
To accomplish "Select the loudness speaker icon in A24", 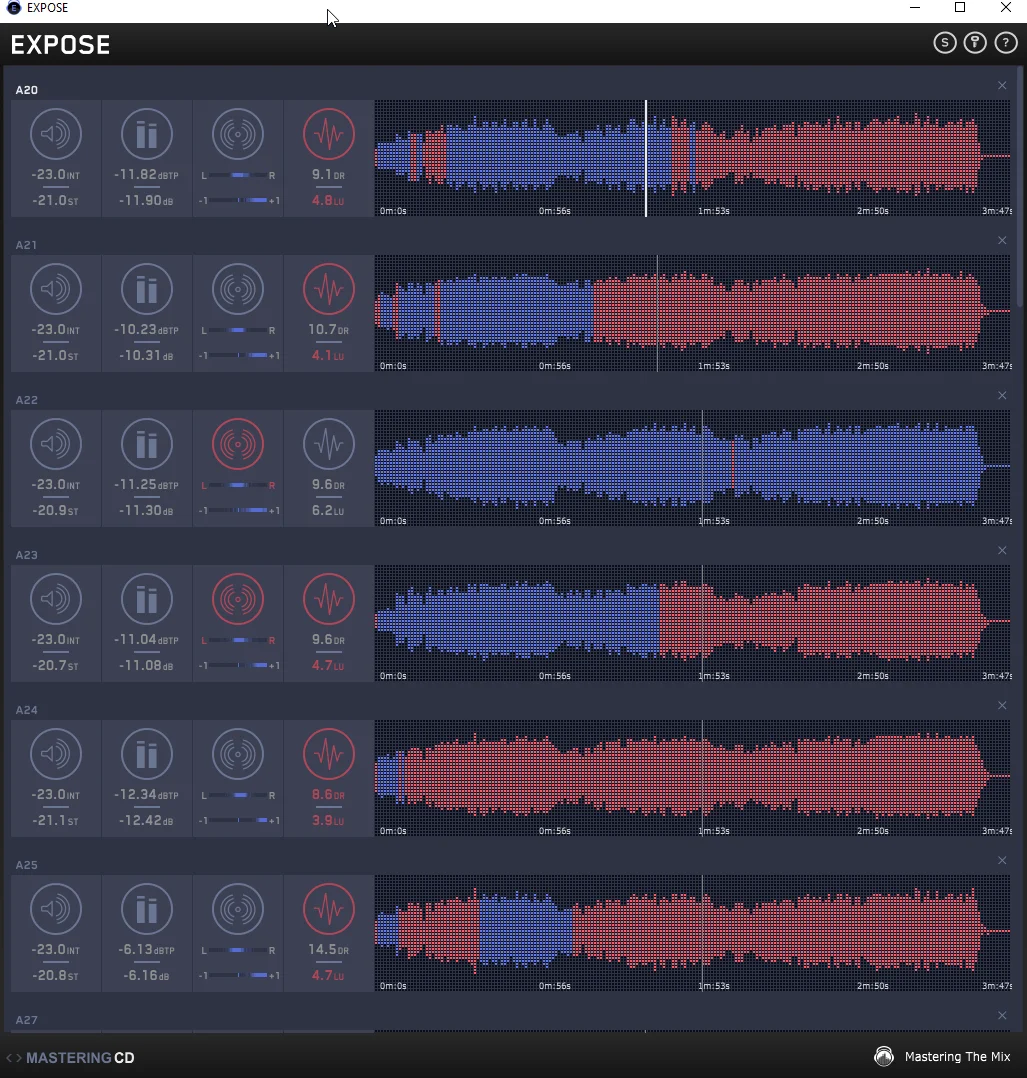I will 56,754.
